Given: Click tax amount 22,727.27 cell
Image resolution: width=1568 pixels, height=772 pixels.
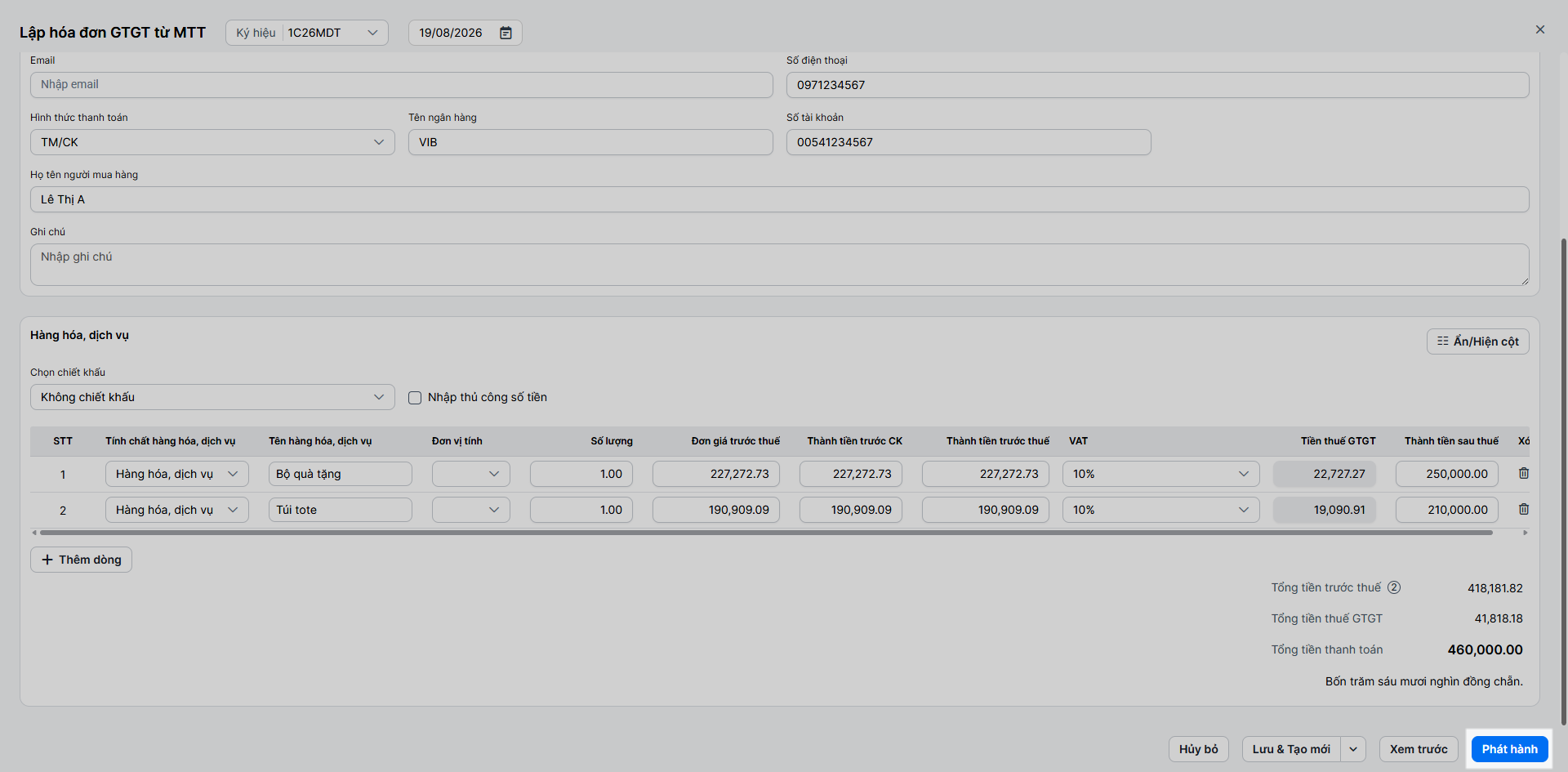Looking at the screenshot, I should (x=1325, y=474).
